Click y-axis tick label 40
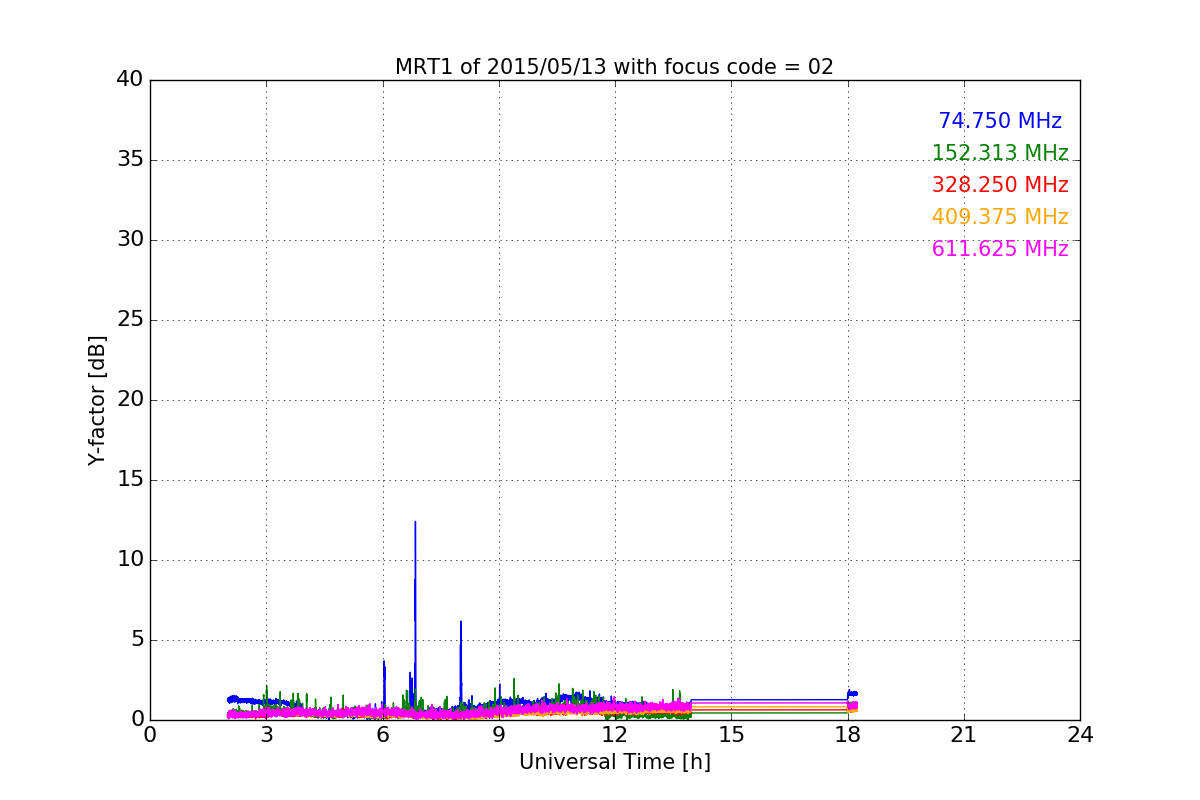The width and height of the screenshot is (1200, 800). 130,80
